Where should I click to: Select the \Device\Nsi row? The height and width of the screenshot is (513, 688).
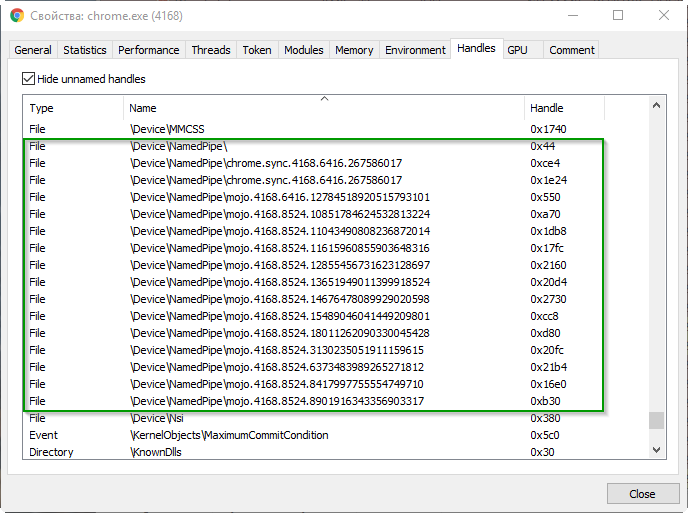[x=314, y=418]
